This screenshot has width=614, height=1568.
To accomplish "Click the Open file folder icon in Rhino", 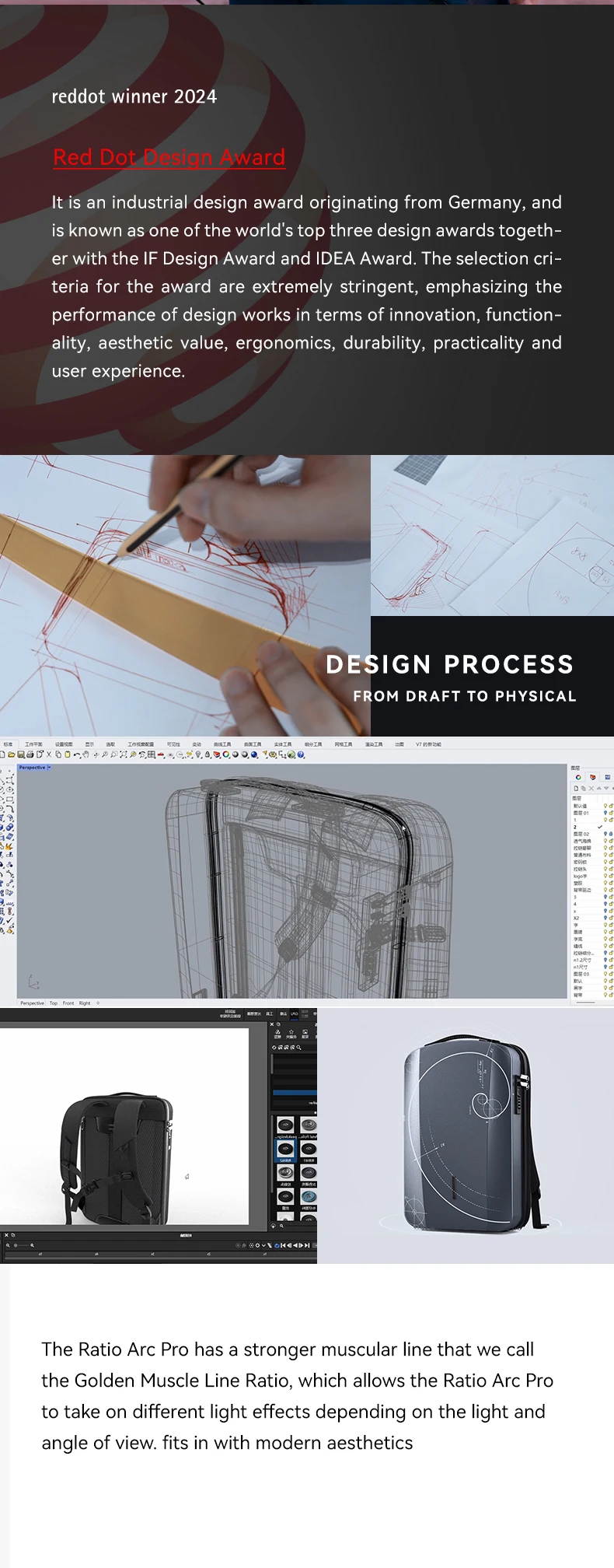I will point(11,754).
